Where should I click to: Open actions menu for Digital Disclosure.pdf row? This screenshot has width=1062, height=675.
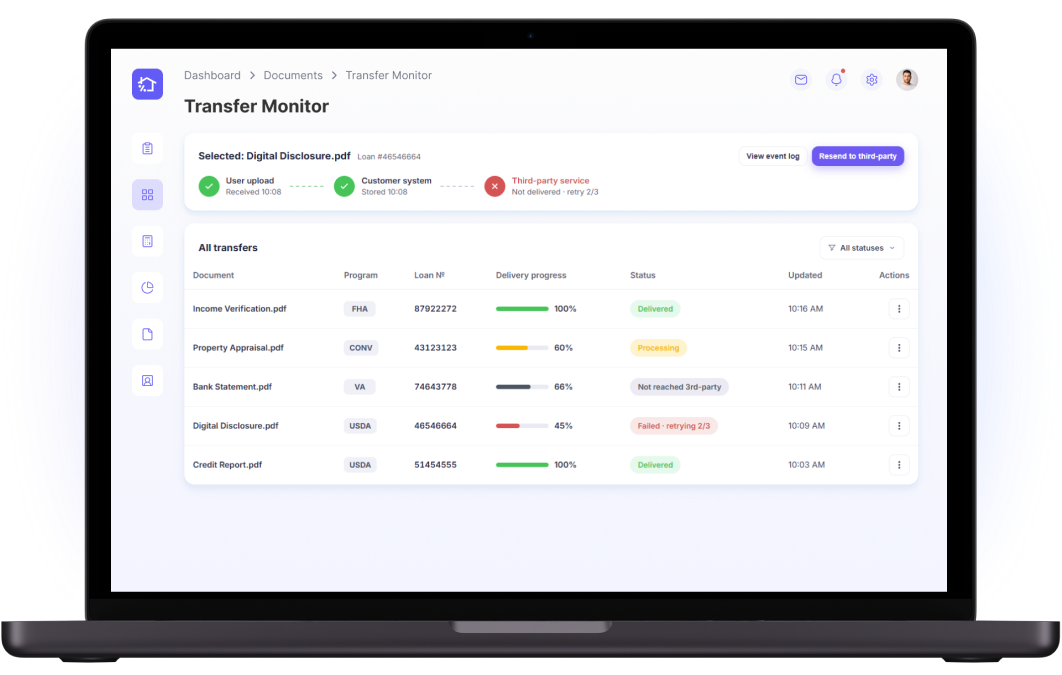tap(899, 426)
